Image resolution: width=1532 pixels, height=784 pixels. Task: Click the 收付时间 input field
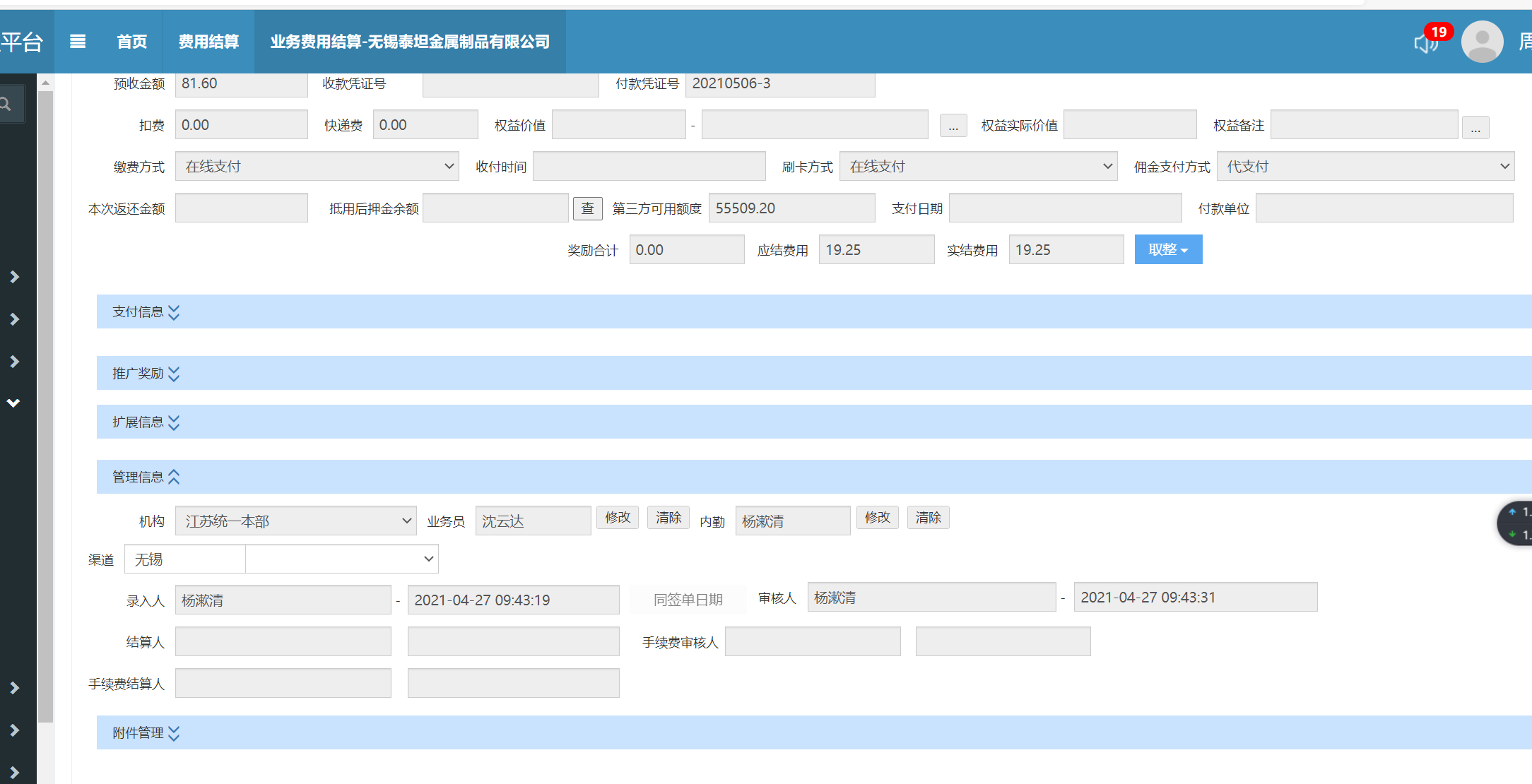[649, 167]
